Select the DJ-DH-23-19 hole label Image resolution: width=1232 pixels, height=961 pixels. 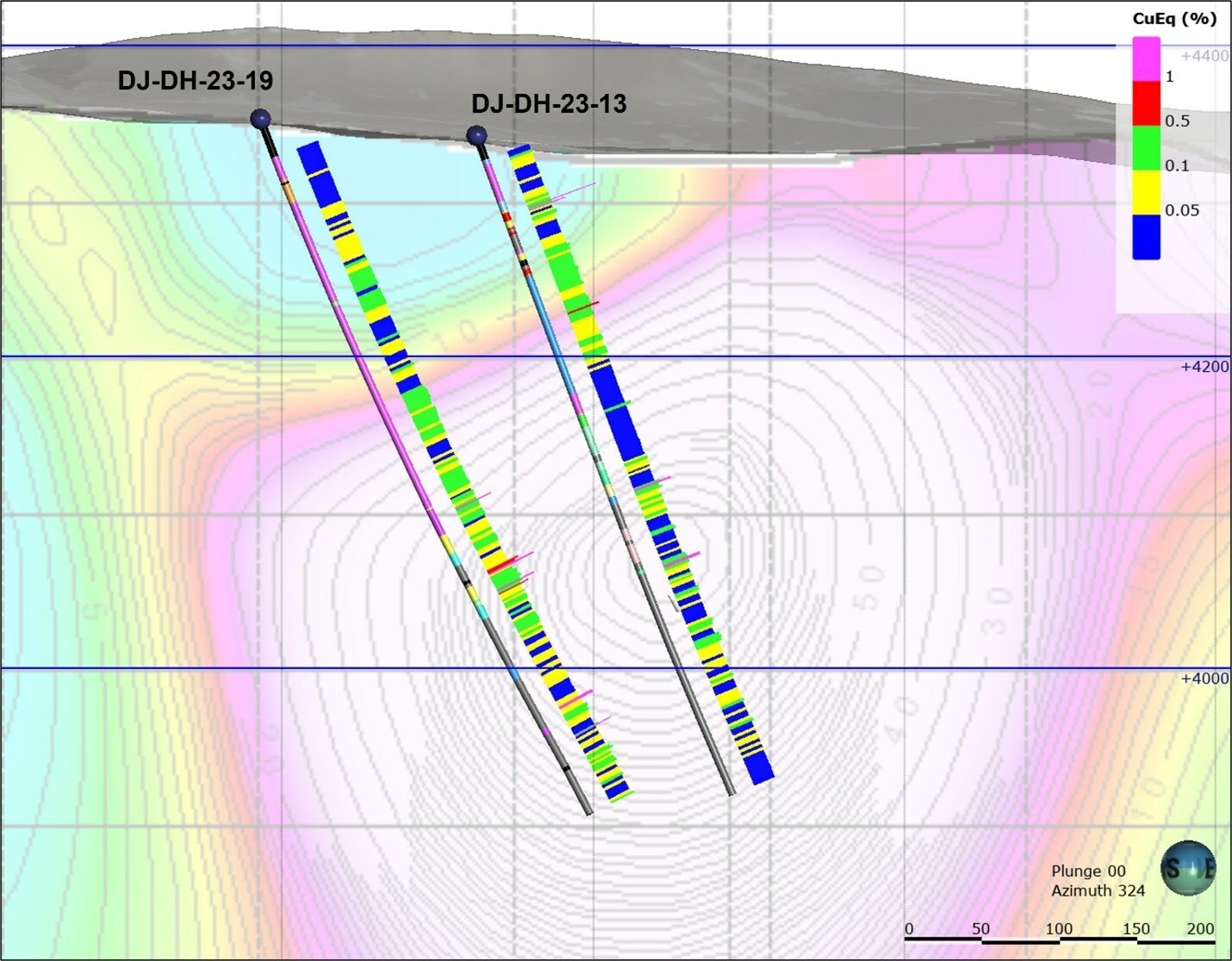tap(196, 81)
